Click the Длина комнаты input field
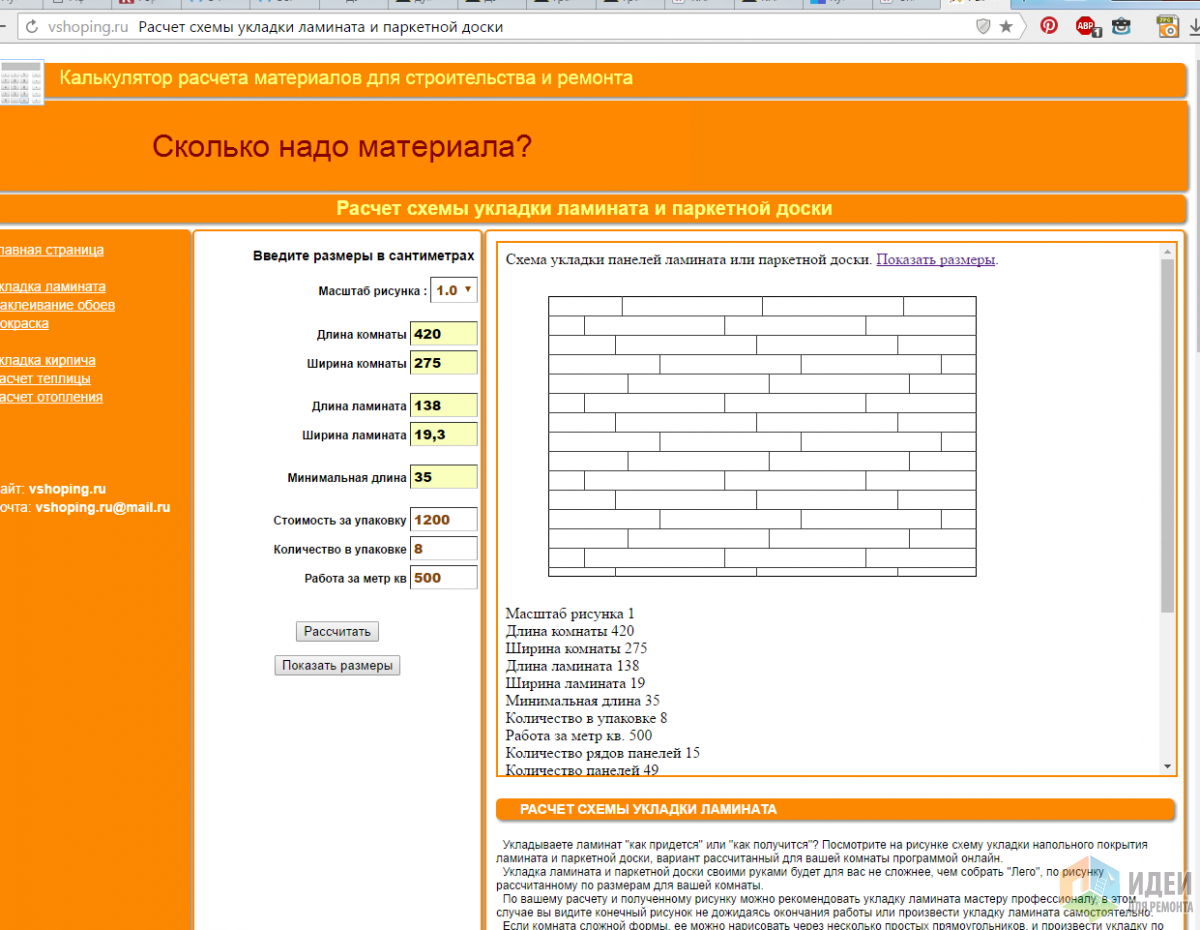The image size is (1200, 930). click(x=443, y=334)
